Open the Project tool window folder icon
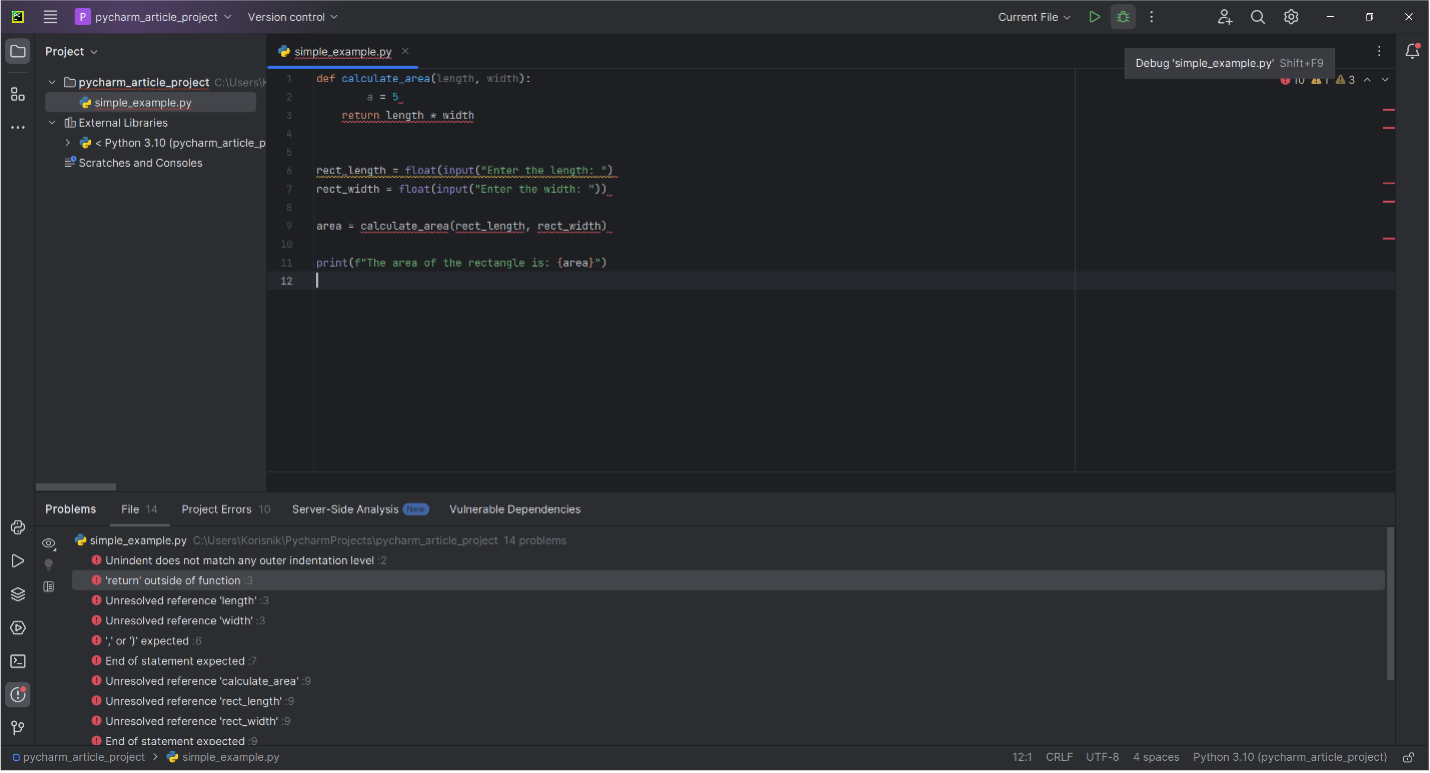Screen dimensions: 1430x773 point(17,51)
